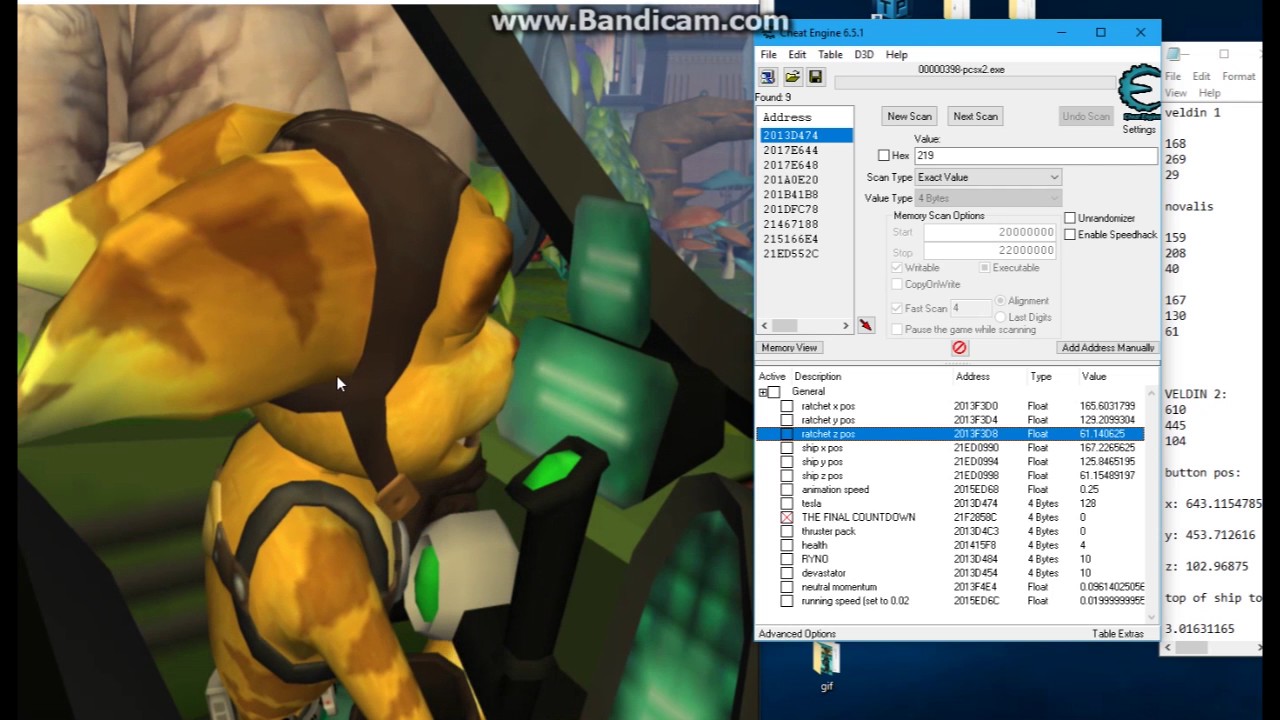Click the save floppy disk icon

[815, 77]
